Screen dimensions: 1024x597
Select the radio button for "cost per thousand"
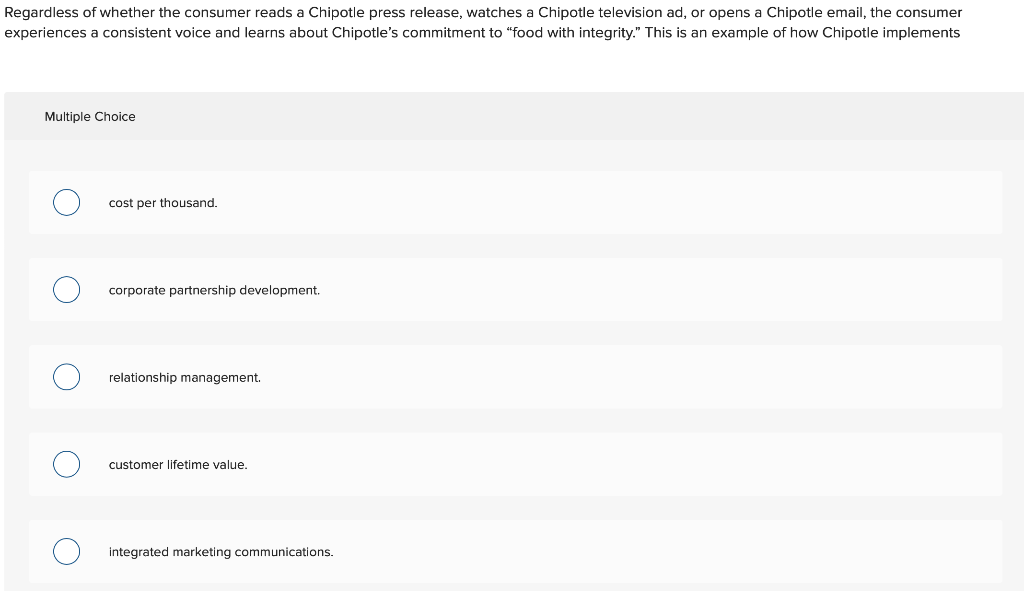66,202
